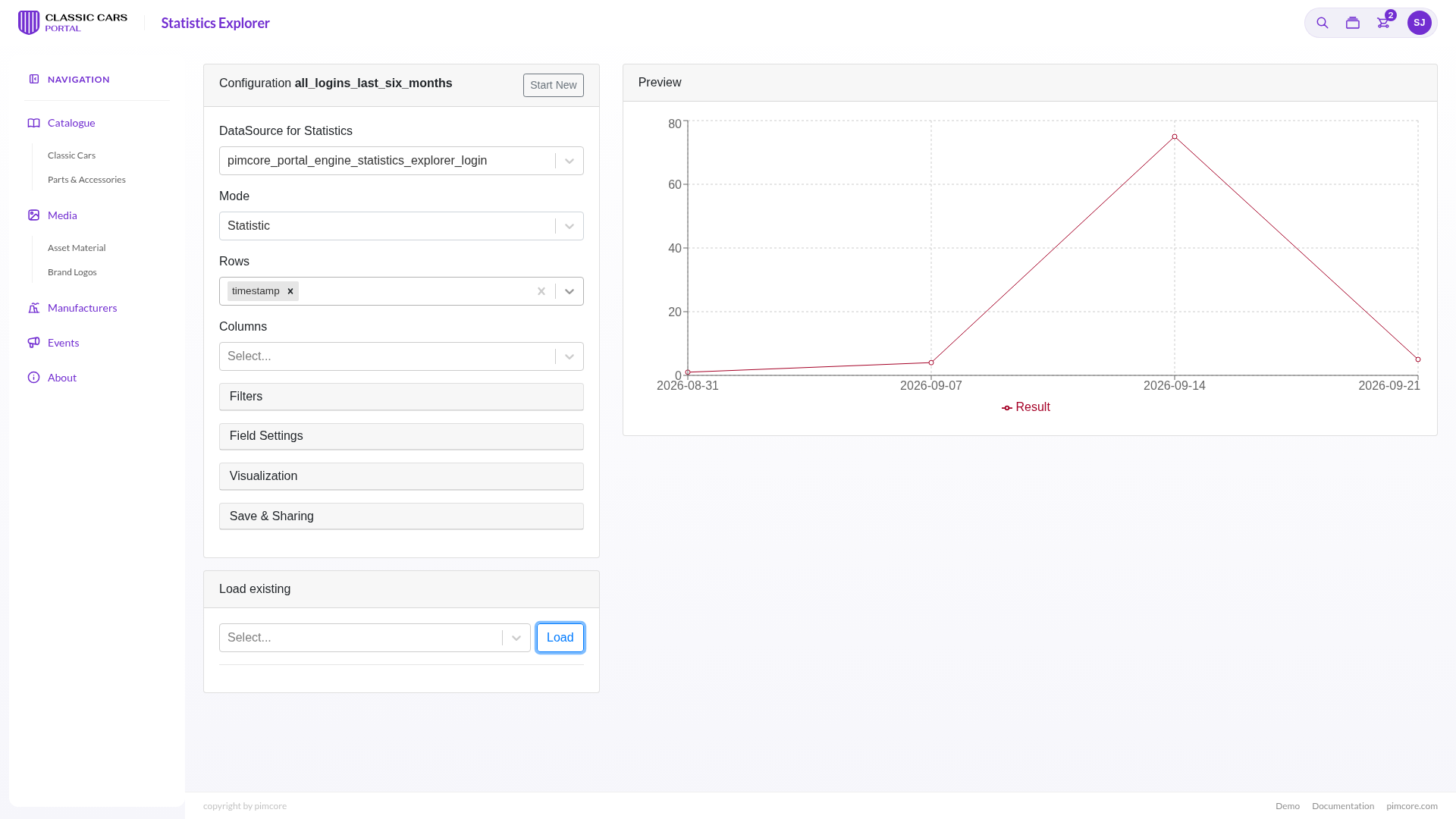Click the Events megaphone icon

(34, 343)
